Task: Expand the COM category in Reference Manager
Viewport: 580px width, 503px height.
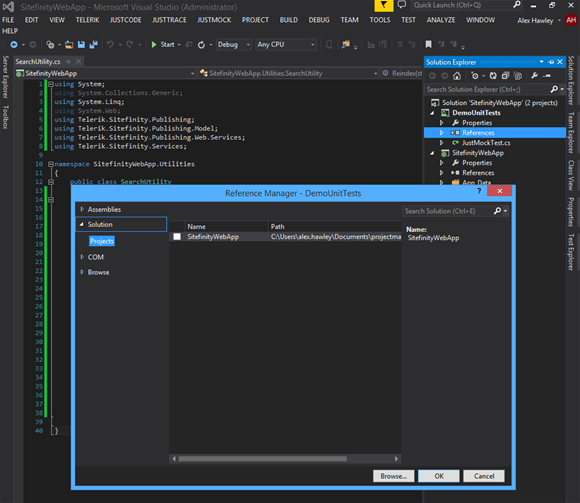Action: [82, 257]
